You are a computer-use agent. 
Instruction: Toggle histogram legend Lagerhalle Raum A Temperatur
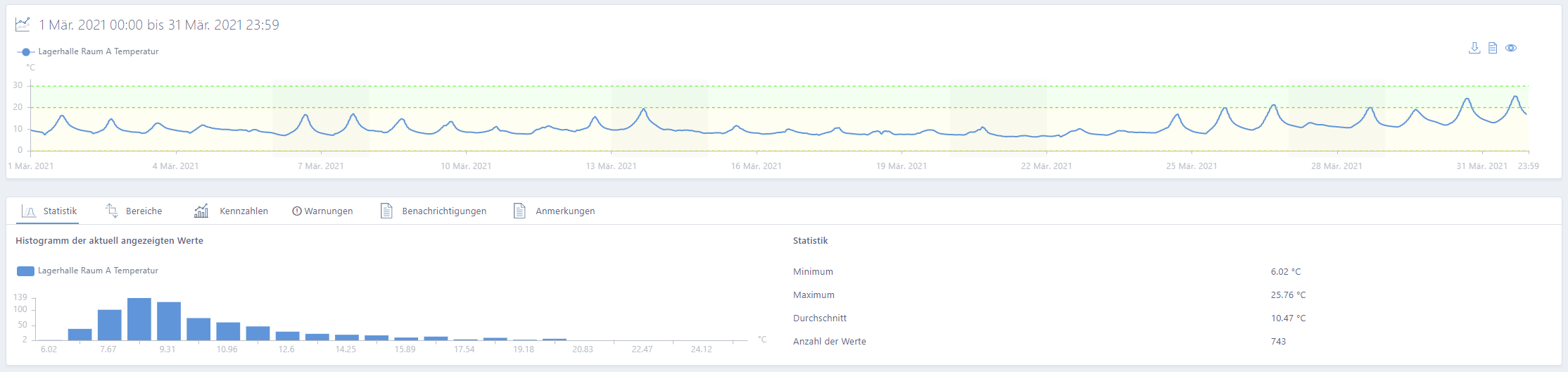click(x=98, y=271)
